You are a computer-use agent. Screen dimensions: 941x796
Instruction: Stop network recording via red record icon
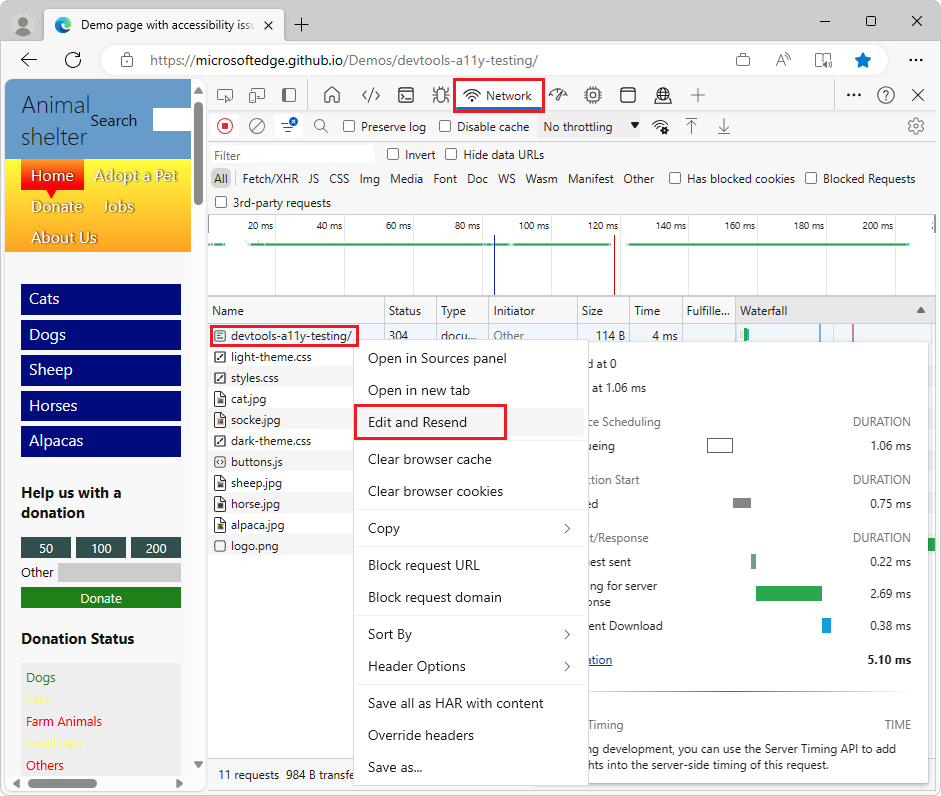pyautogui.click(x=223, y=126)
